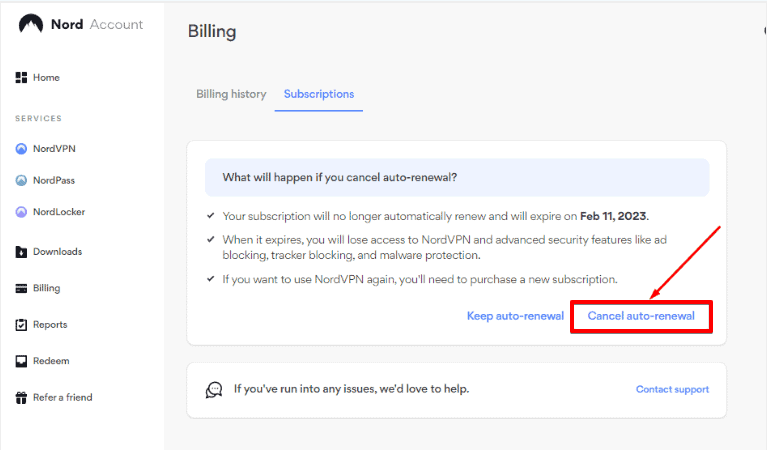Click the NordLocker service icon

point(21,212)
